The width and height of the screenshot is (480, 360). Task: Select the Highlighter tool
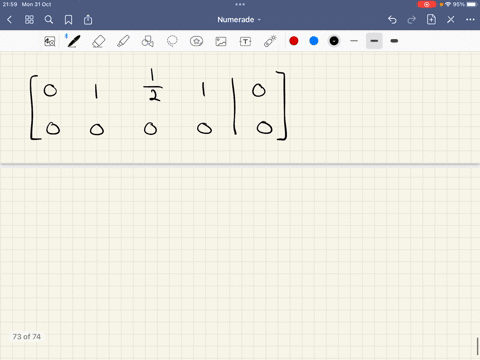tap(123, 41)
